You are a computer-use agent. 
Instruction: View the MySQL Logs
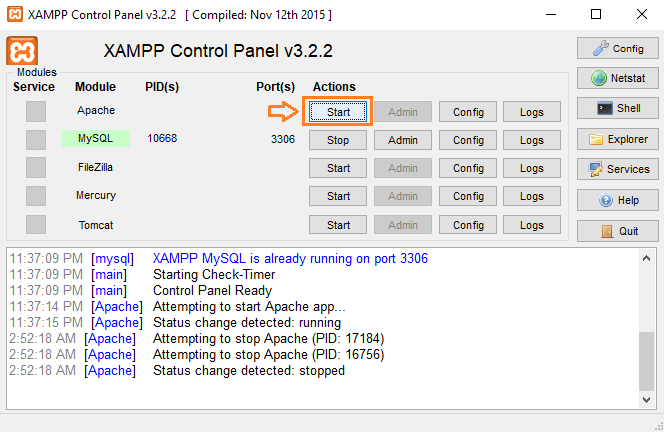click(532, 140)
